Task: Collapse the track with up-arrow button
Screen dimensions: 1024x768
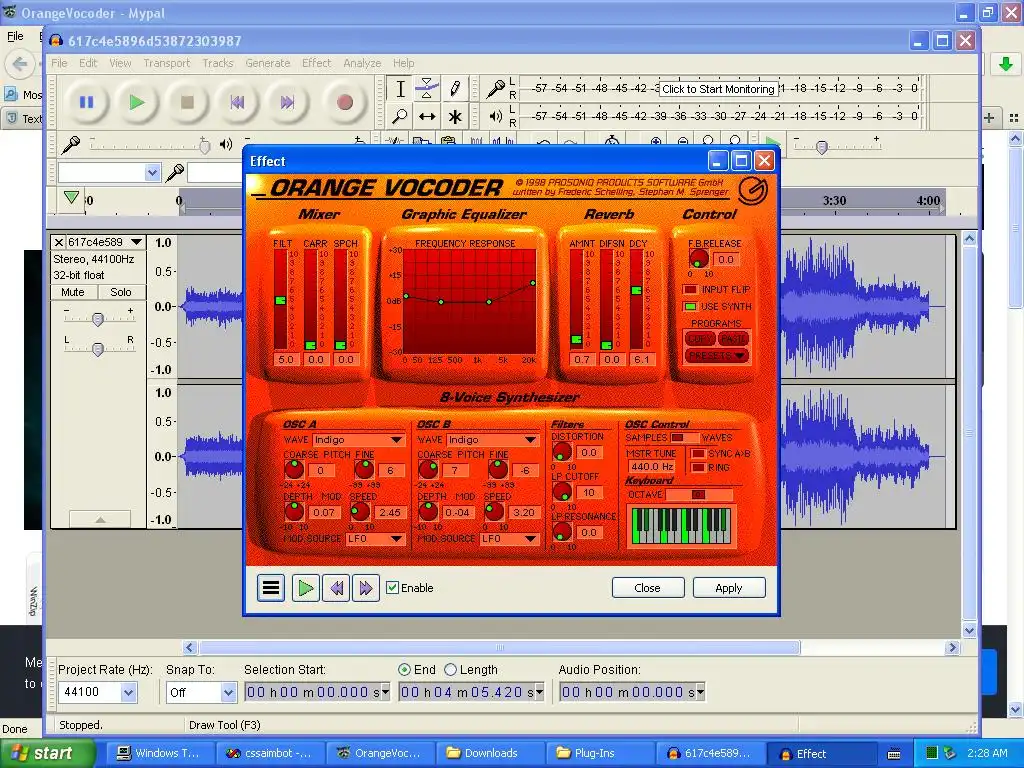Action: tap(100, 520)
